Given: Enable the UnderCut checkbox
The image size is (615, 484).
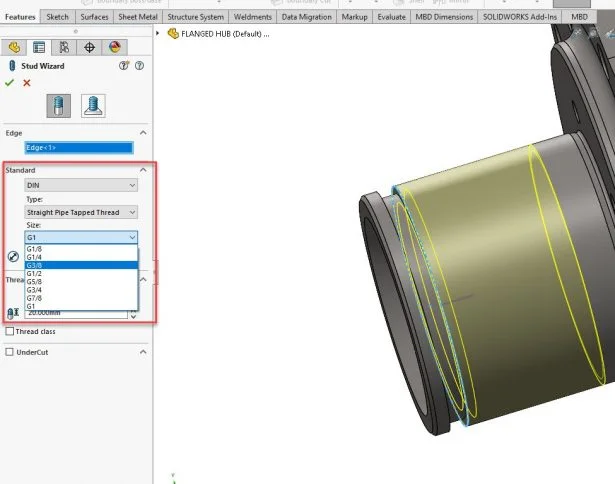Looking at the screenshot, I should pyautogui.click(x=10, y=352).
